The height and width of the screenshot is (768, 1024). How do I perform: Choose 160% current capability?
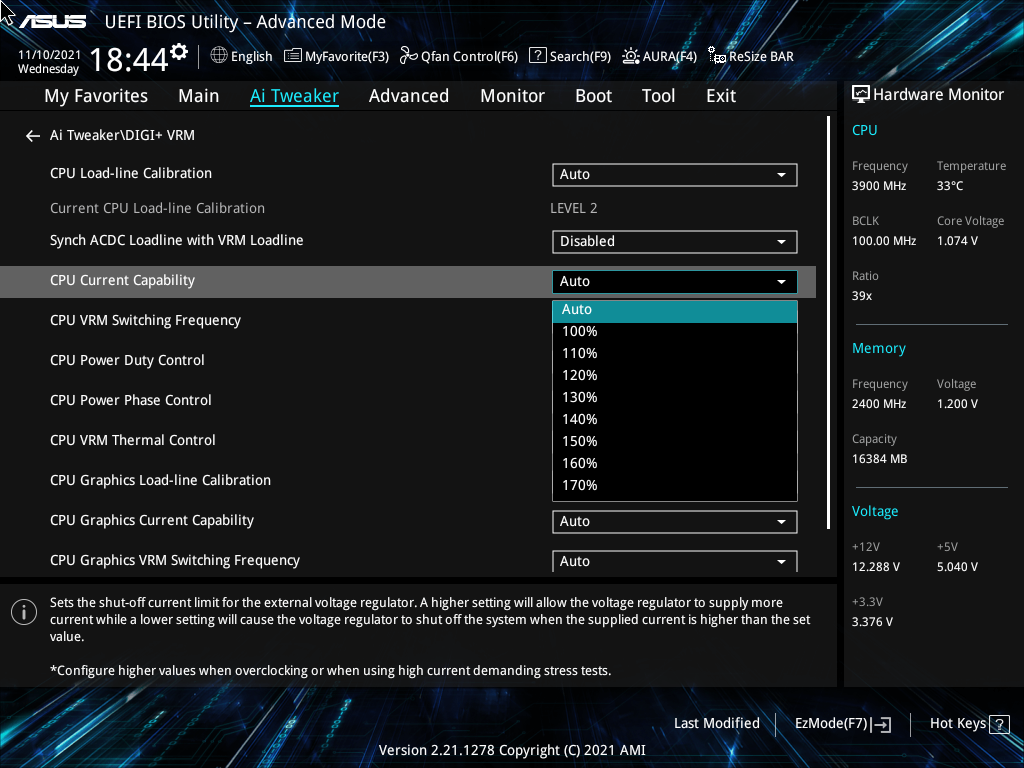coord(675,464)
